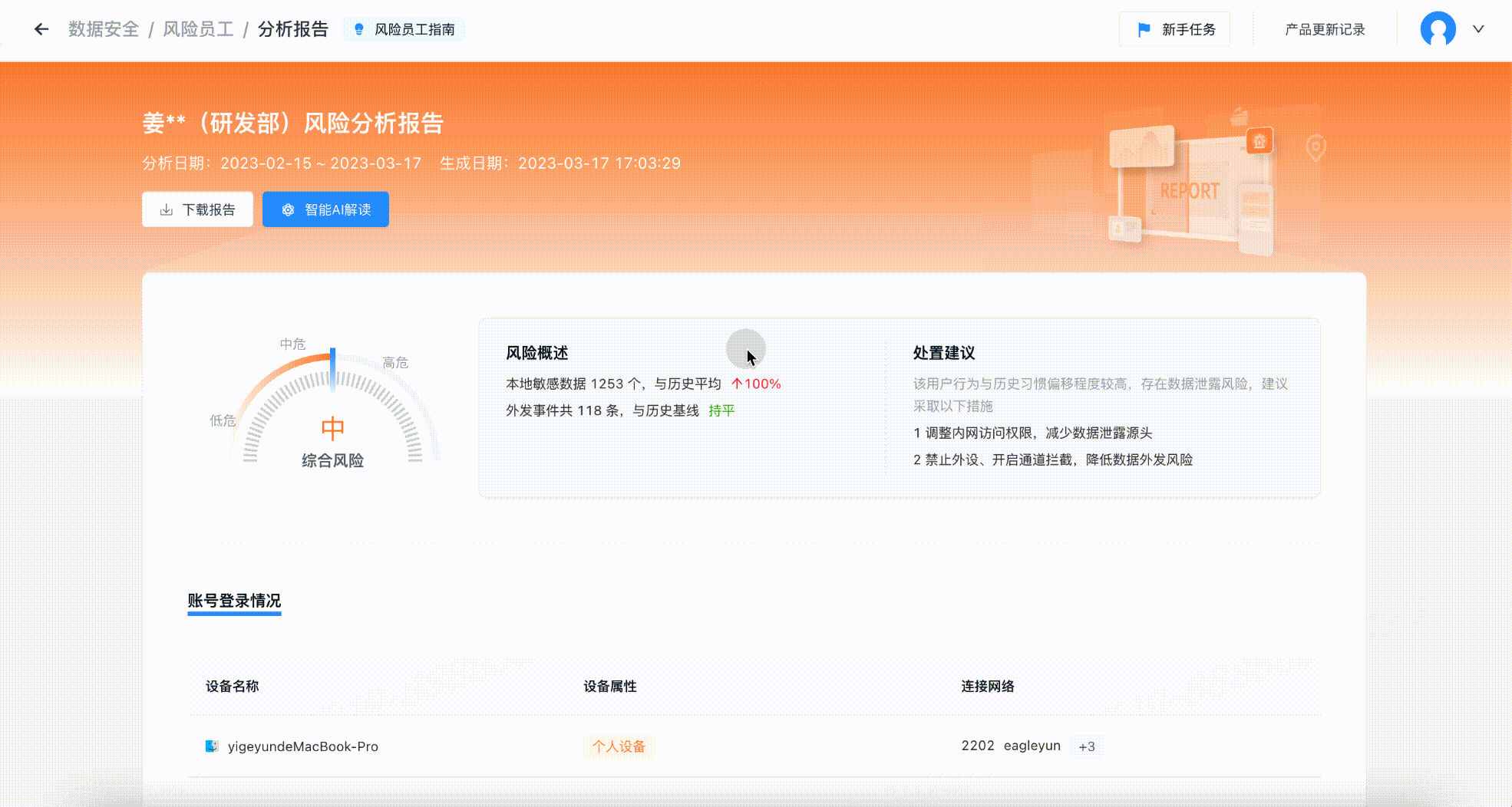Click the 2202 network value
1512x807 pixels.
click(x=978, y=746)
